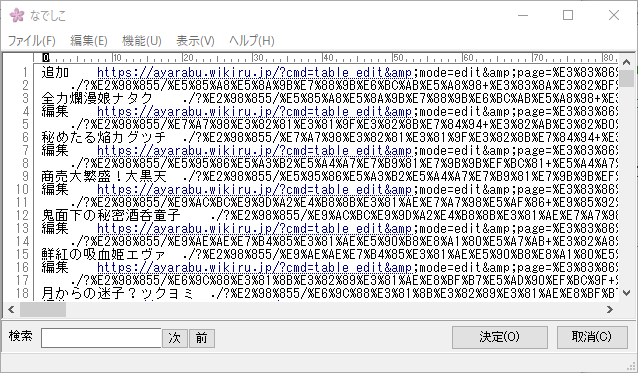Open the ayarabu.wikiru.jp link on line 1
Viewport: 638px width, 373px height.
pos(255,73)
